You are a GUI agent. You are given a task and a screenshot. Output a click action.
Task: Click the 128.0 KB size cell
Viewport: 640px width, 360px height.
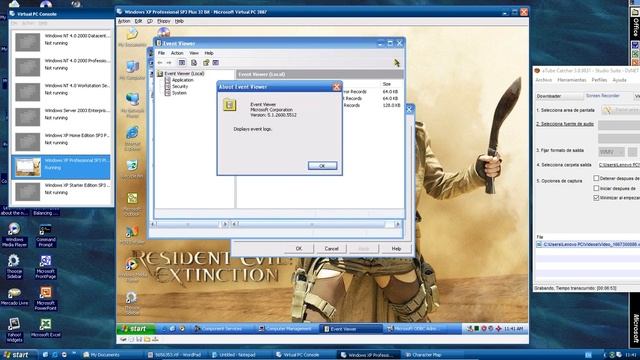point(391,105)
